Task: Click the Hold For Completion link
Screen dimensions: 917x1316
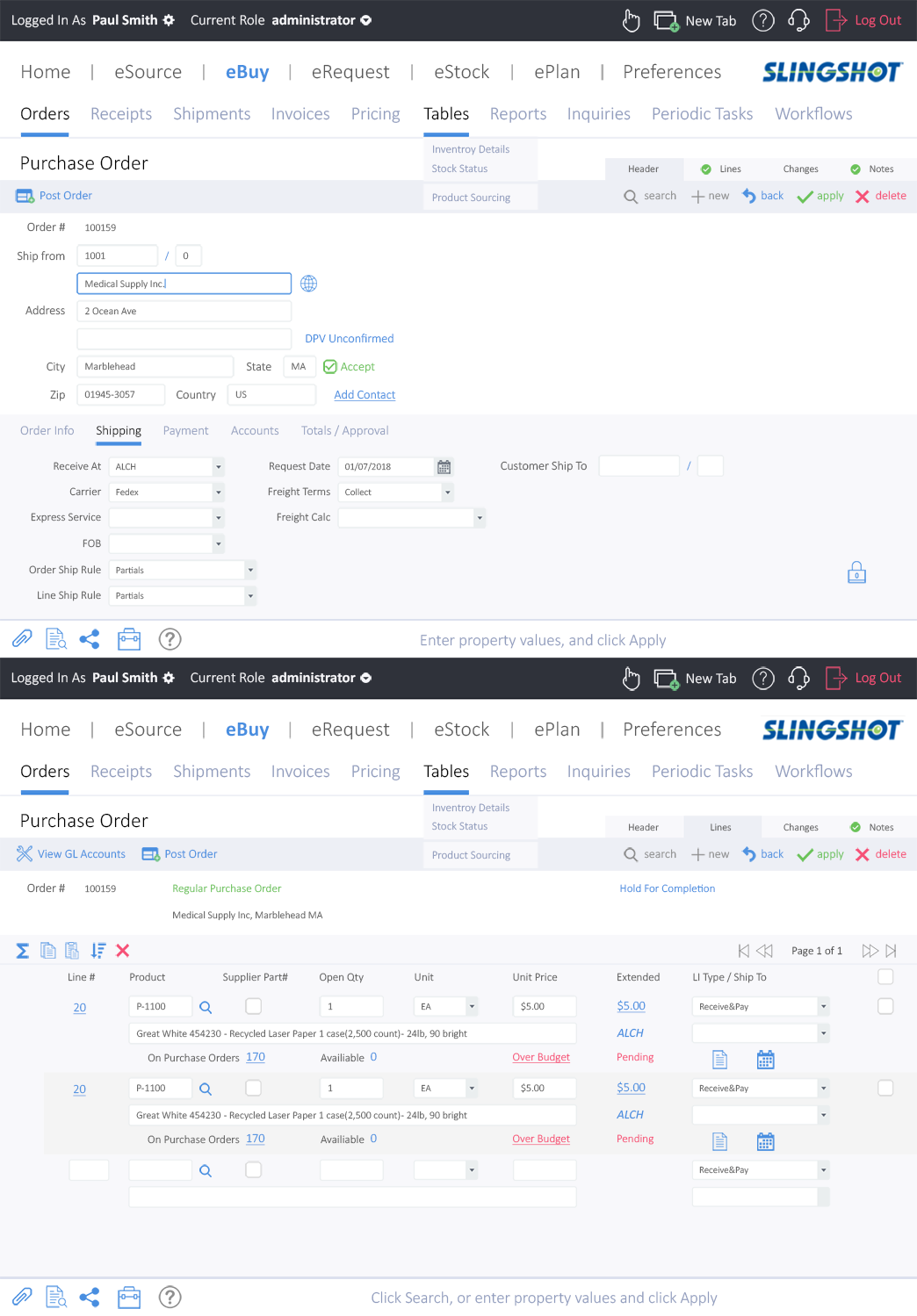Action: coord(668,888)
